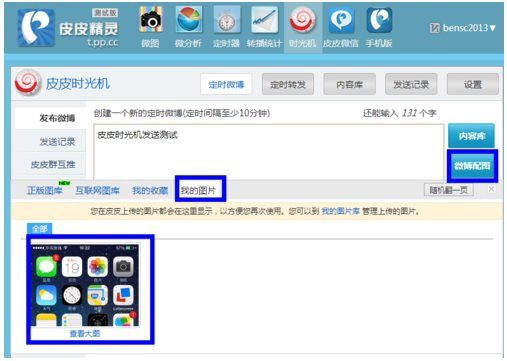507x361 pixels.
Task: Select 发布微博 in the sidebar
Action: coord(50,118)
